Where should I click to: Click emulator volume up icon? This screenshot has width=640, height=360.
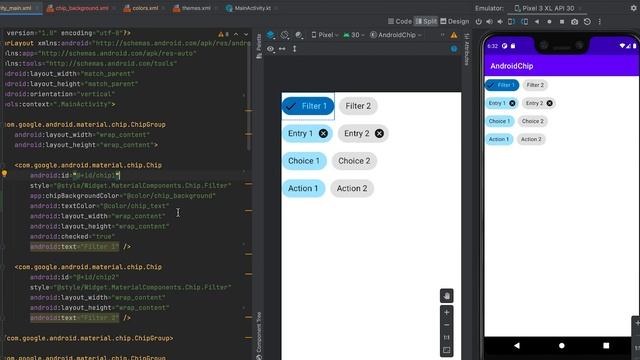click(x=489, y=22)
